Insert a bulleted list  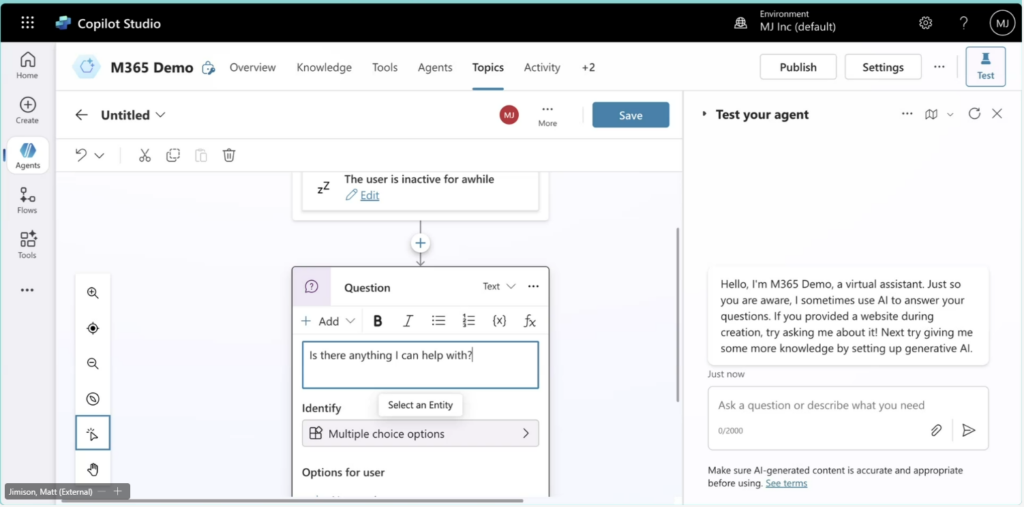tap(438, 321)
